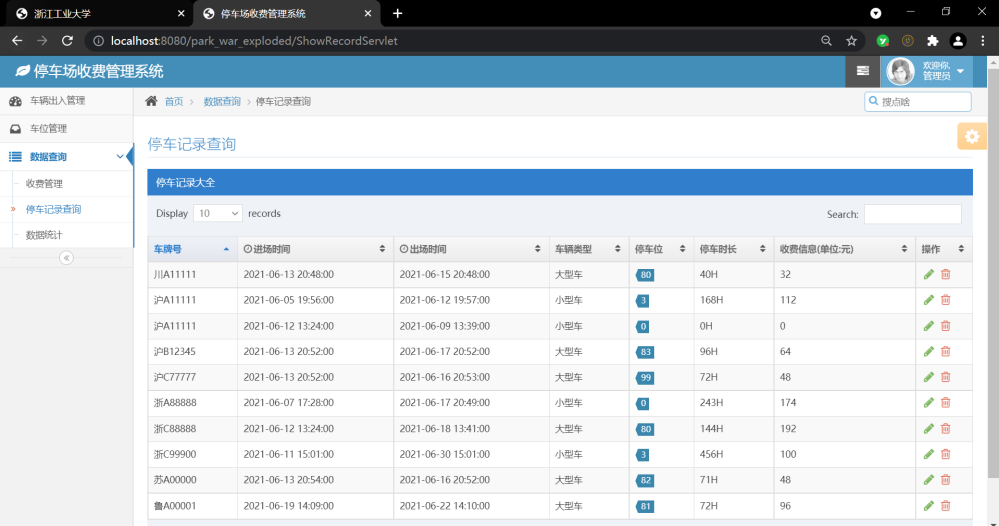
Task: Open the Display records count dropdown
Action: pyautogui.click(x=217, y=213)
